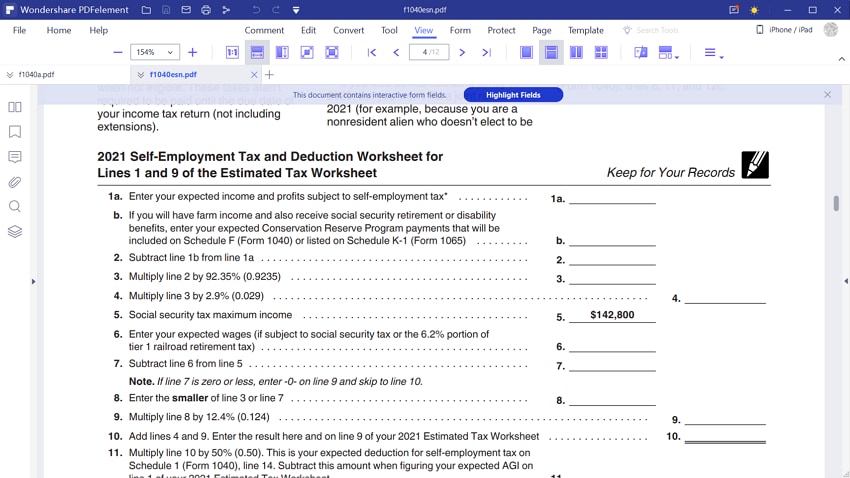Click the redo arrow icon
Screen dimensions: 850x478
click(x=276, y=10)
